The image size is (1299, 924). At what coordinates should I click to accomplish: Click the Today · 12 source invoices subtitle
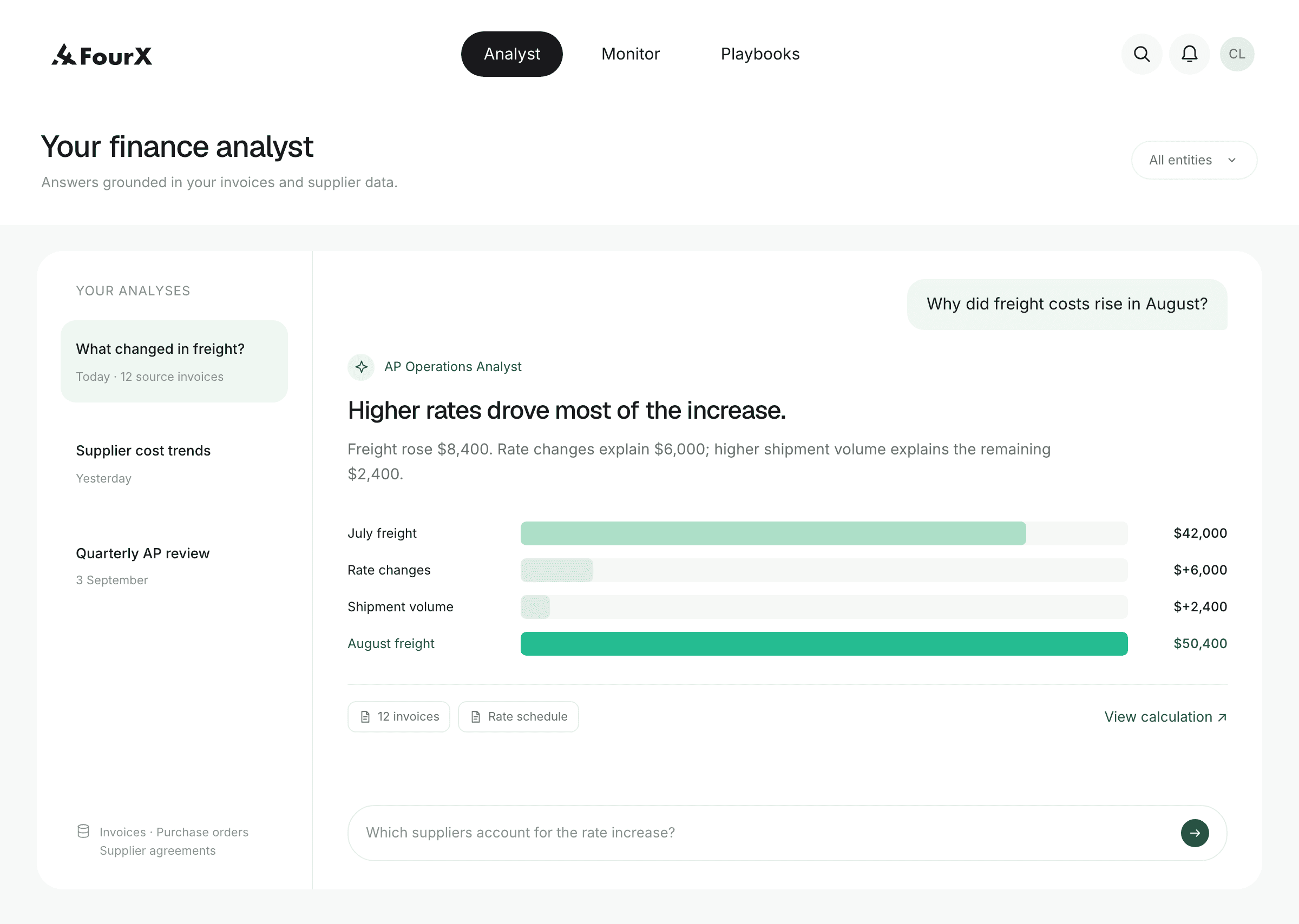(x=150, y=377)
